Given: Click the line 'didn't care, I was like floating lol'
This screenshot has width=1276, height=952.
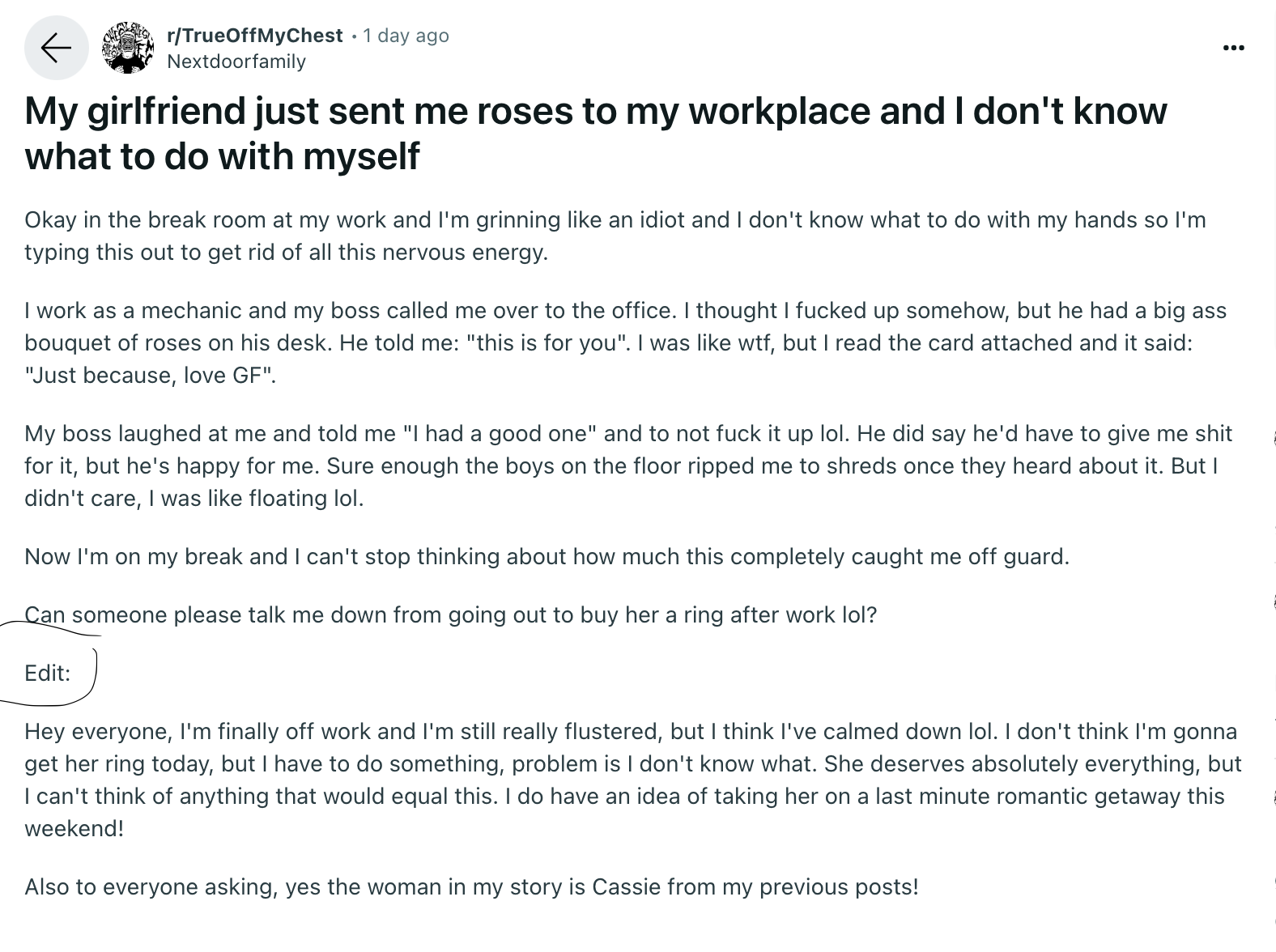Looking at the screenshot, I should coord(194,499).
